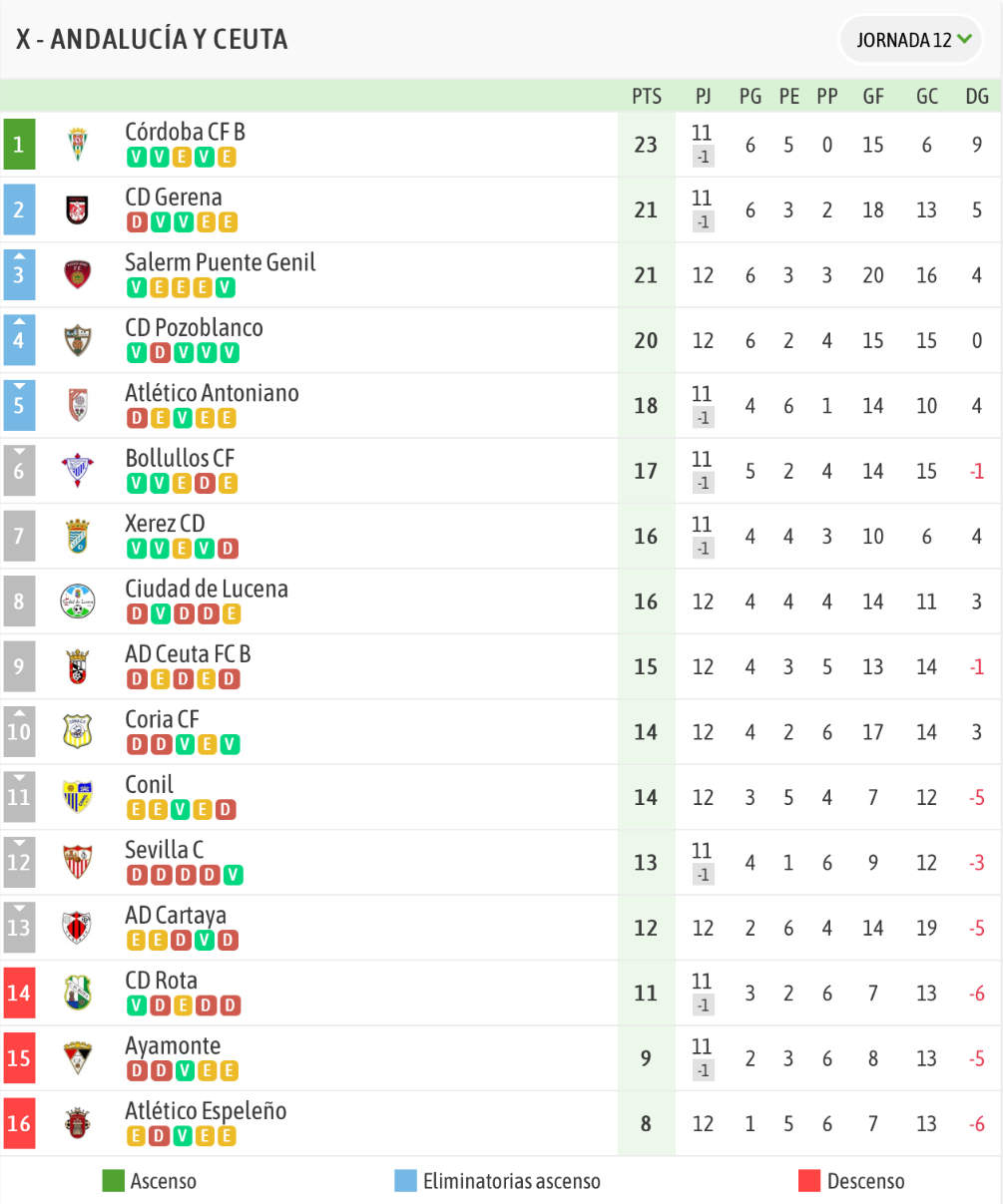Click the position 1 green rank box
1003x1204 pixels.
click(x=19, y=145)
